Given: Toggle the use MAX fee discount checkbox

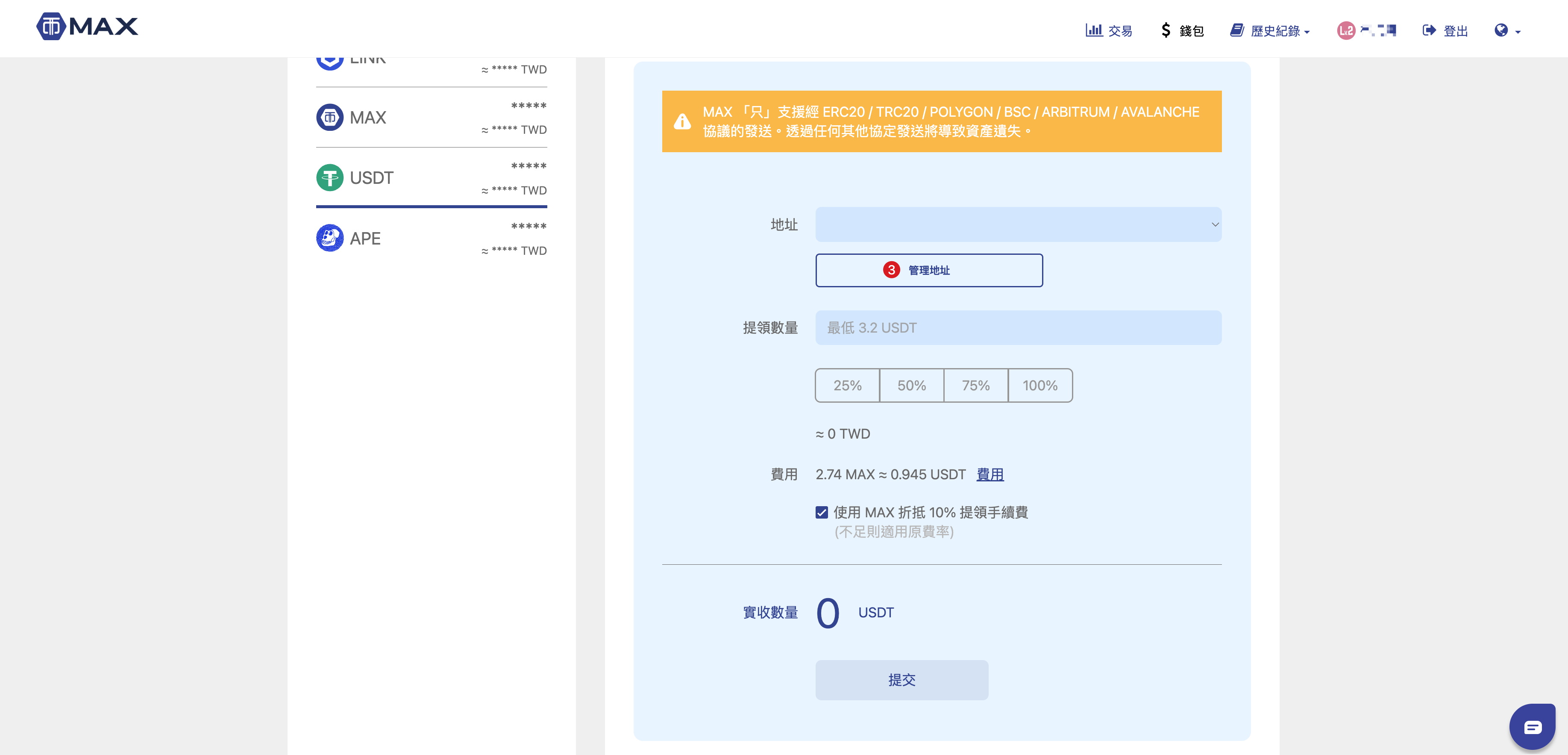Looking at the screenshot, I should click(x=822, y=512).
